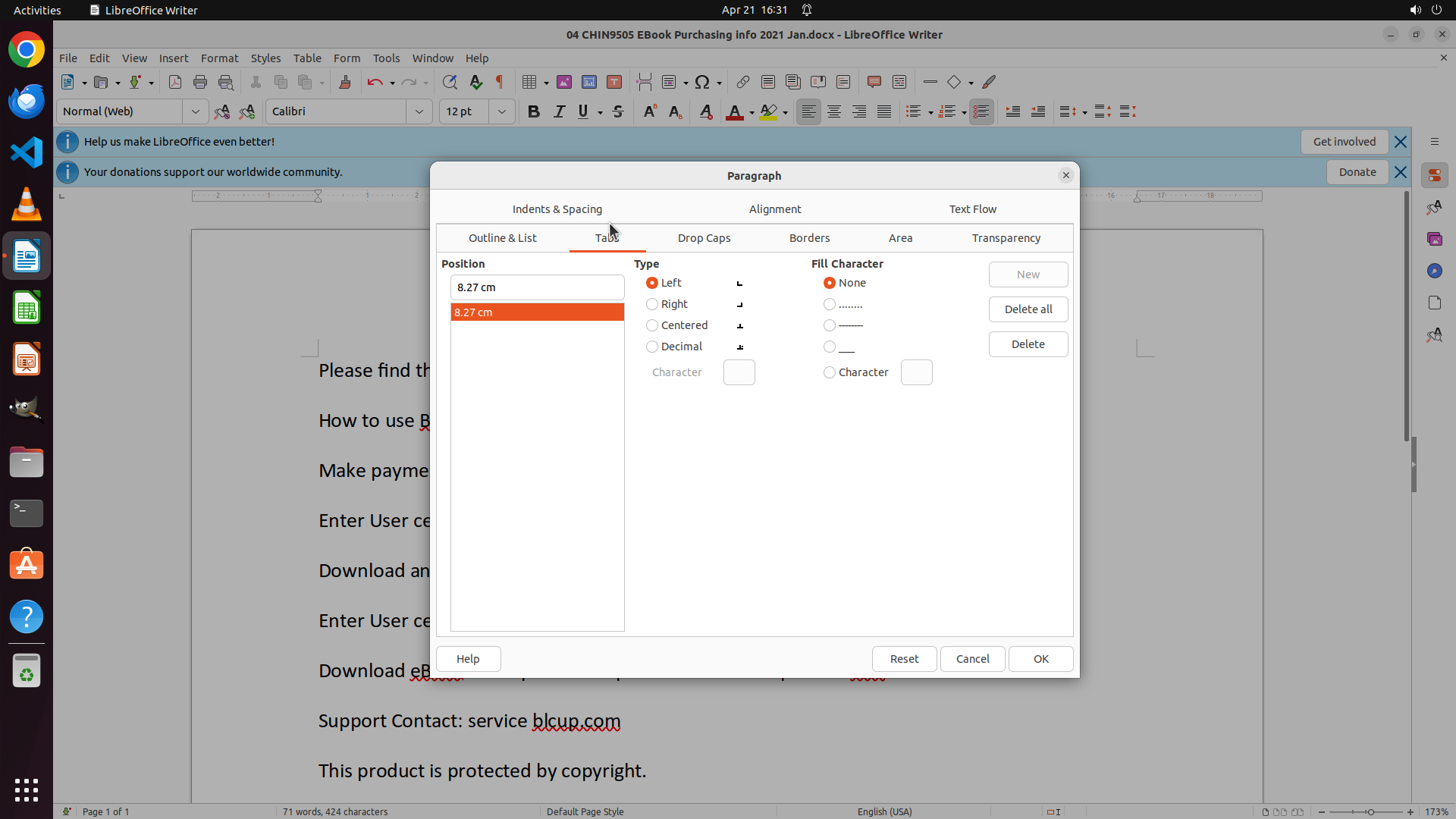Click the Export as PDF icon

175,82
